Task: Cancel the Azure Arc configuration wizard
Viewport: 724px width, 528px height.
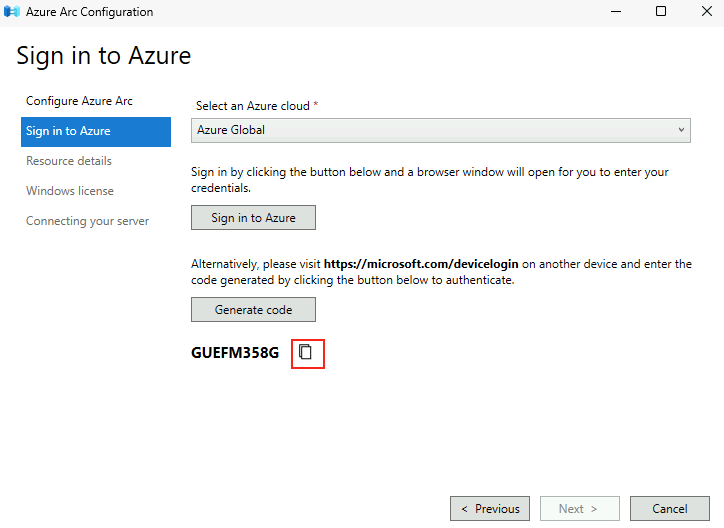Action: (x=670, y=509)
